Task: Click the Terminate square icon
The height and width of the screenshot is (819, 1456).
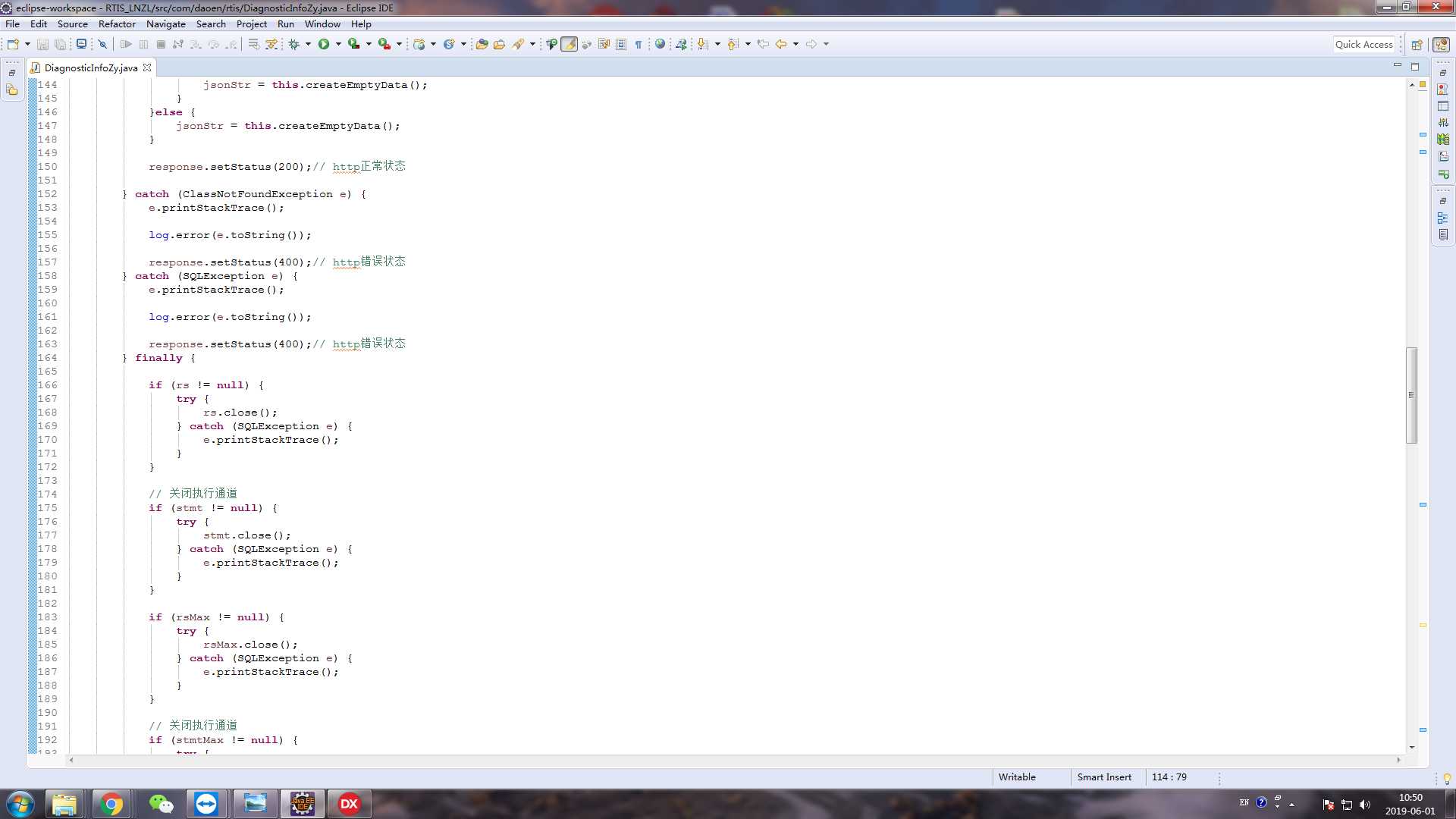Action: (x=161, y=44)
